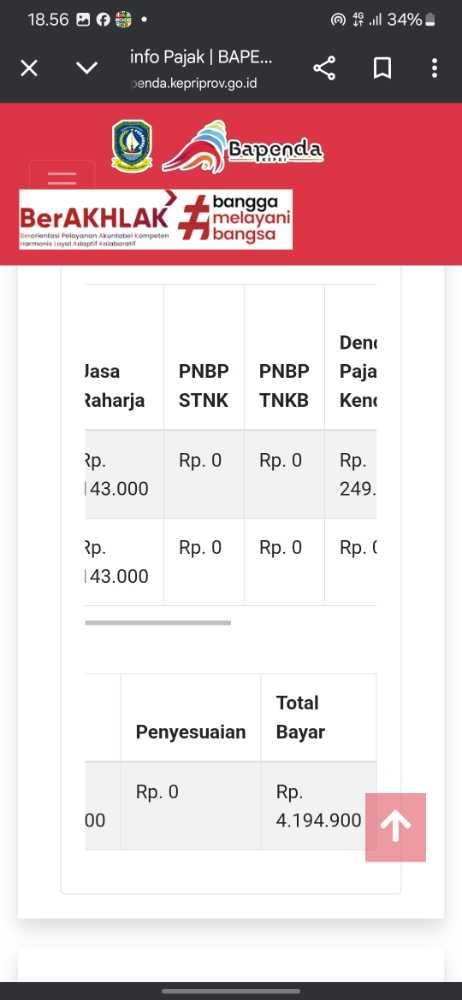Select the PNBP TNKB column header
The image size is (462, 1000).
(284, 386)
